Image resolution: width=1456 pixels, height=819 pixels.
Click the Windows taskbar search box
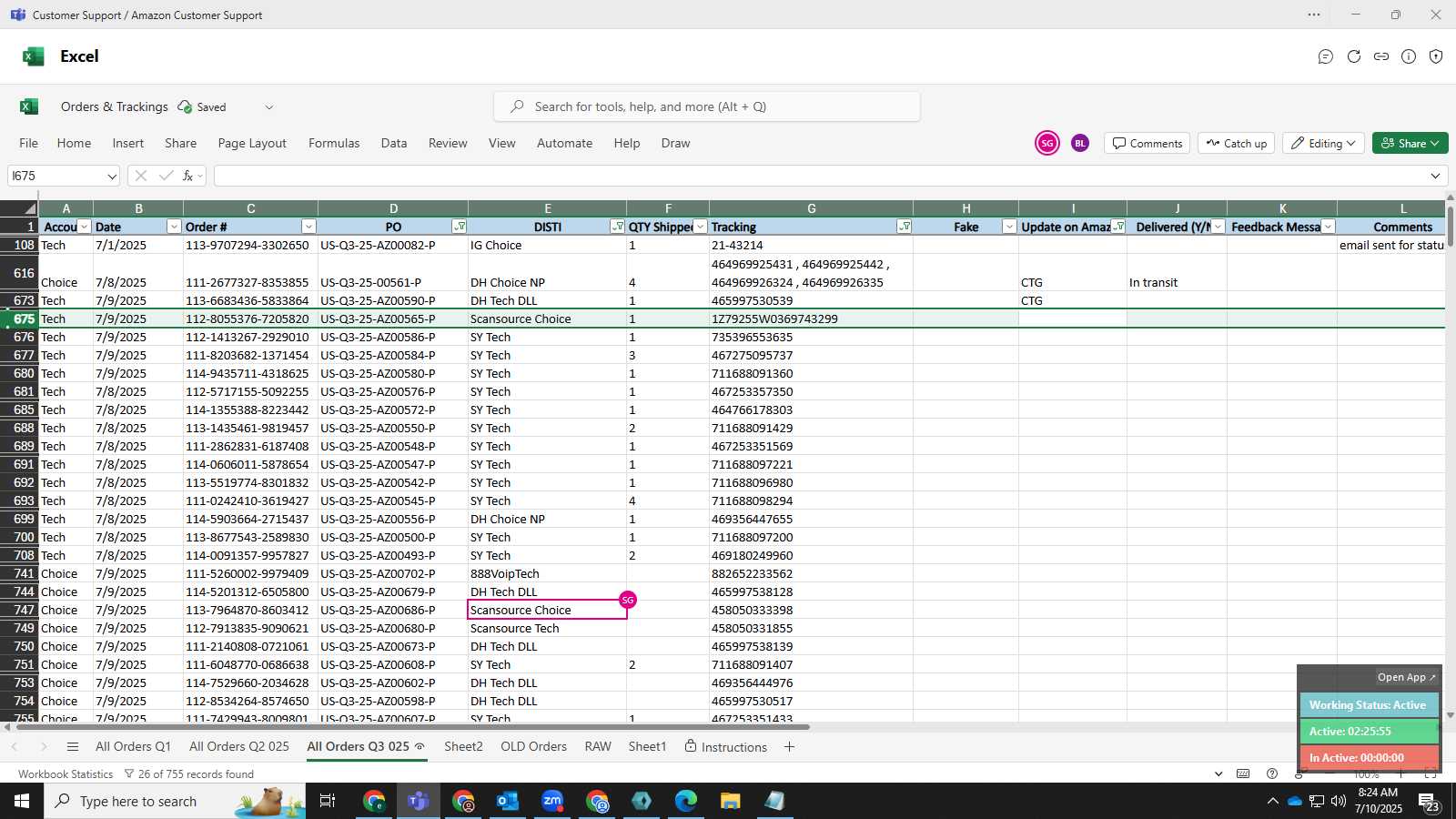[175, 801]
